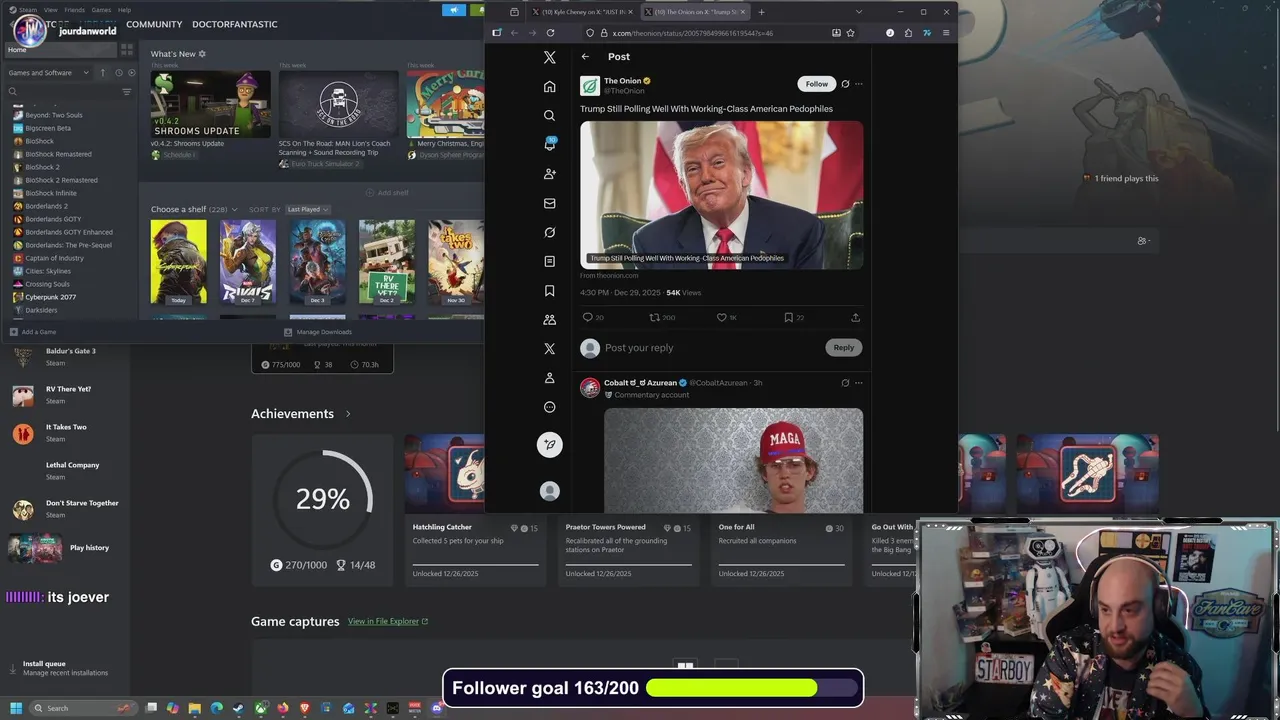The height and width of the screenshot is (720, 1280).
Task: Open Communities icon in X sidebar
Action: 549,320
